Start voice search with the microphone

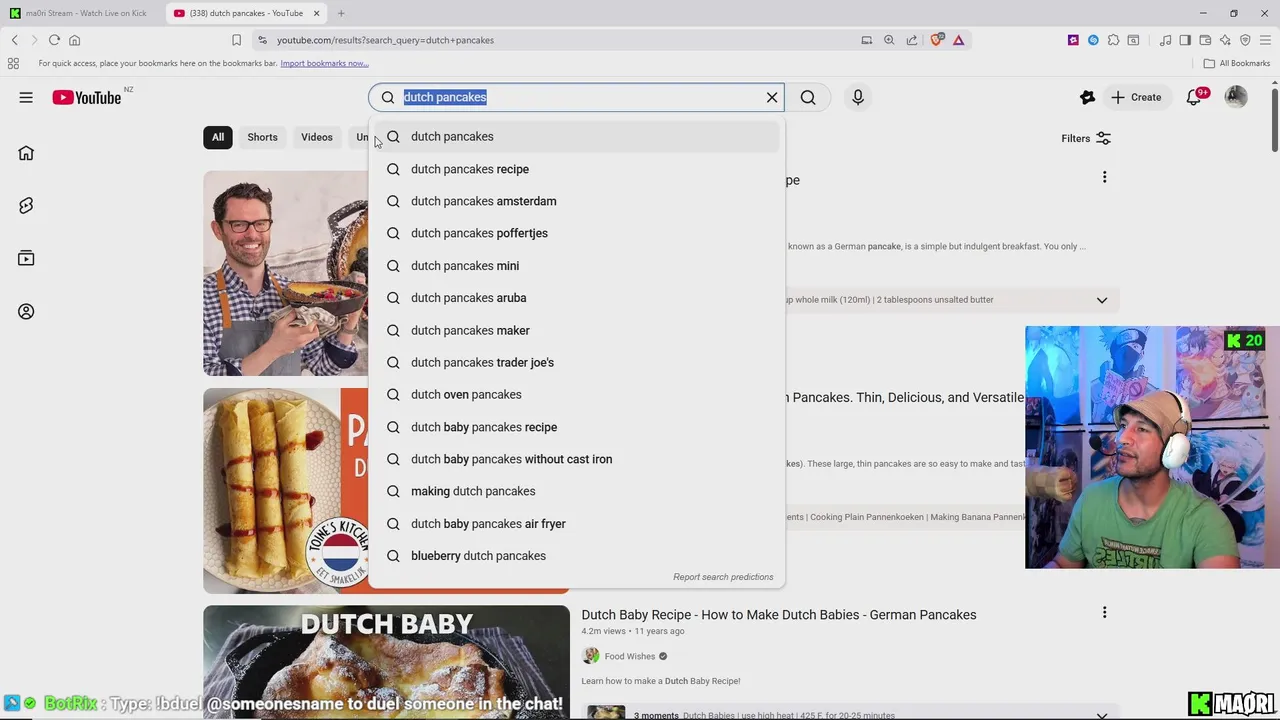[x=858, y=97]
